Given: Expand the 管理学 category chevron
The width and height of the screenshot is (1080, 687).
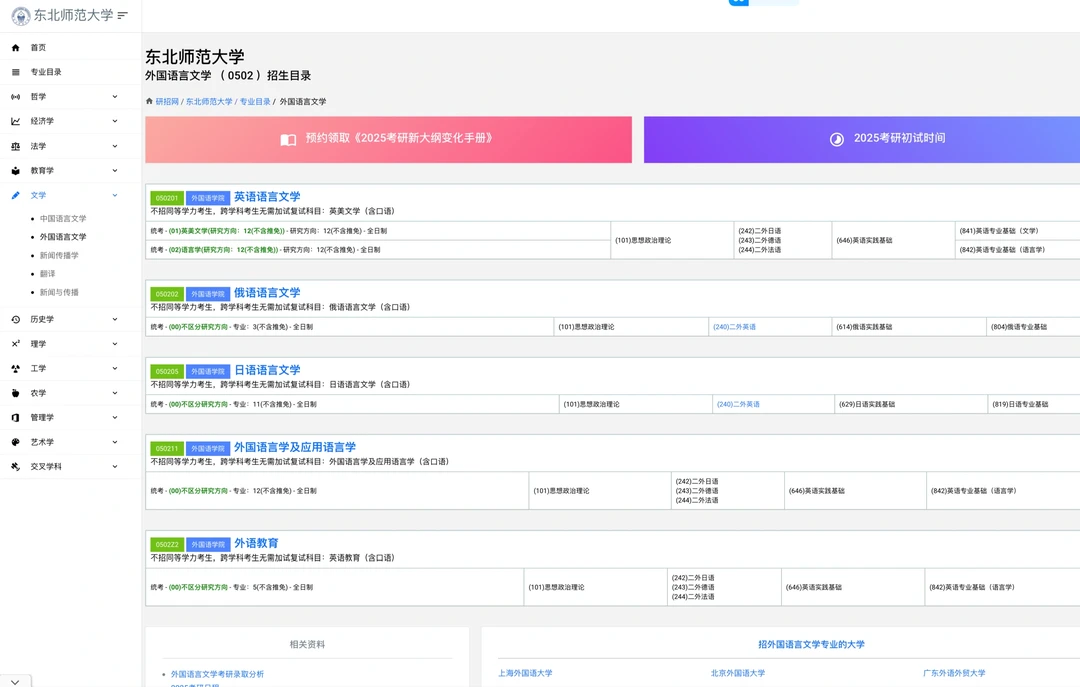Looking at the screenshot, I should coord(115,418).
